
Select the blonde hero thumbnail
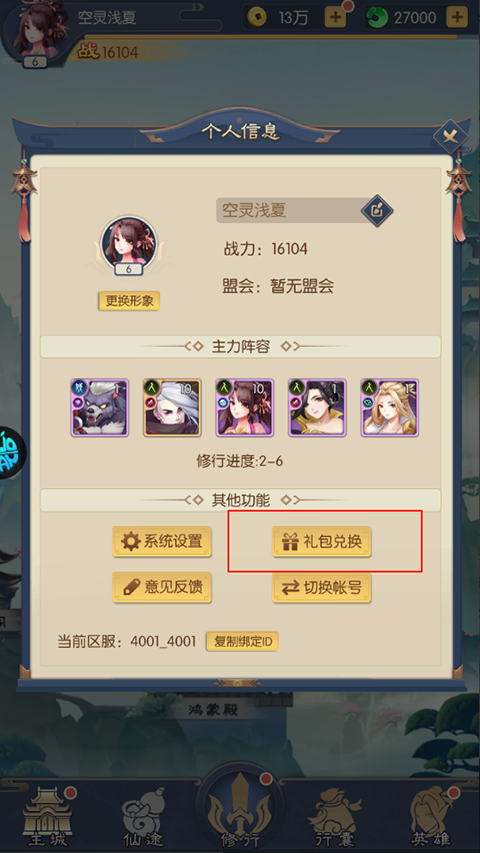390,408
